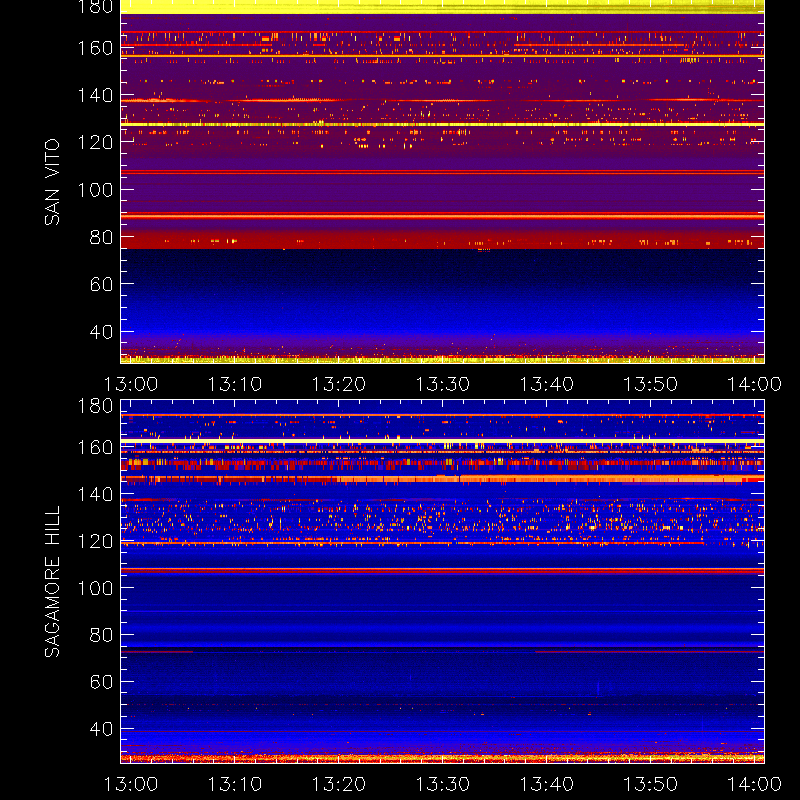Click 13:50 time label below San Vito plot

coord(651,384)
